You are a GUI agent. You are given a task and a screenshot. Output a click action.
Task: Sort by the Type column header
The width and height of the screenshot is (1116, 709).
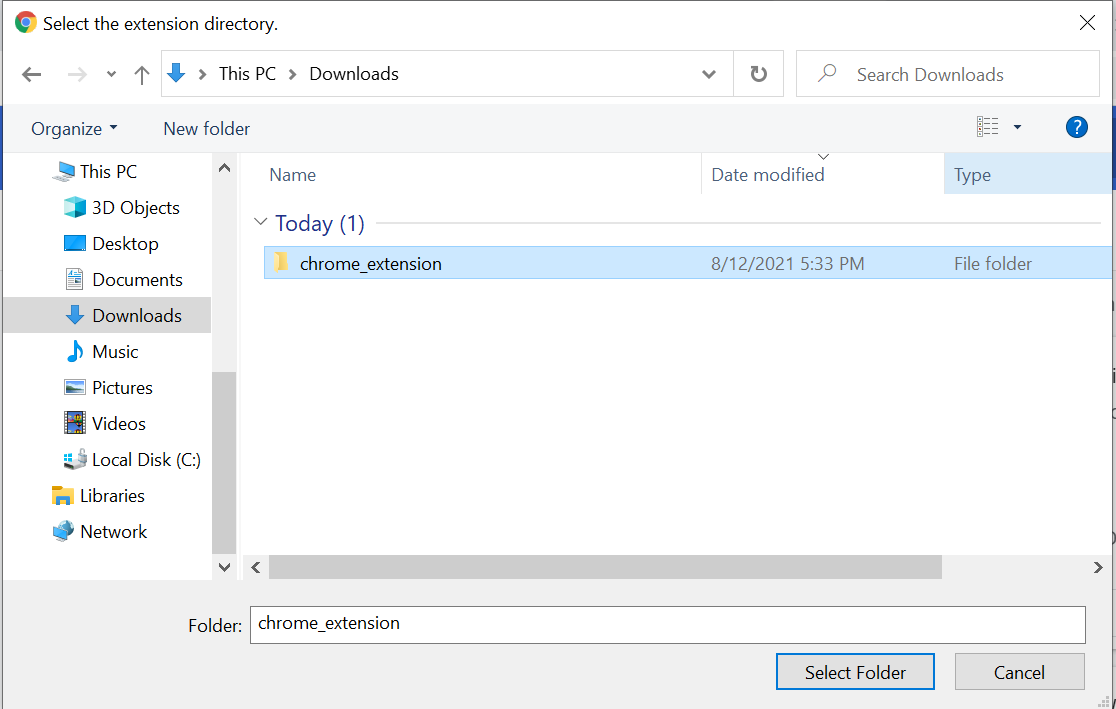(1029, 174)
